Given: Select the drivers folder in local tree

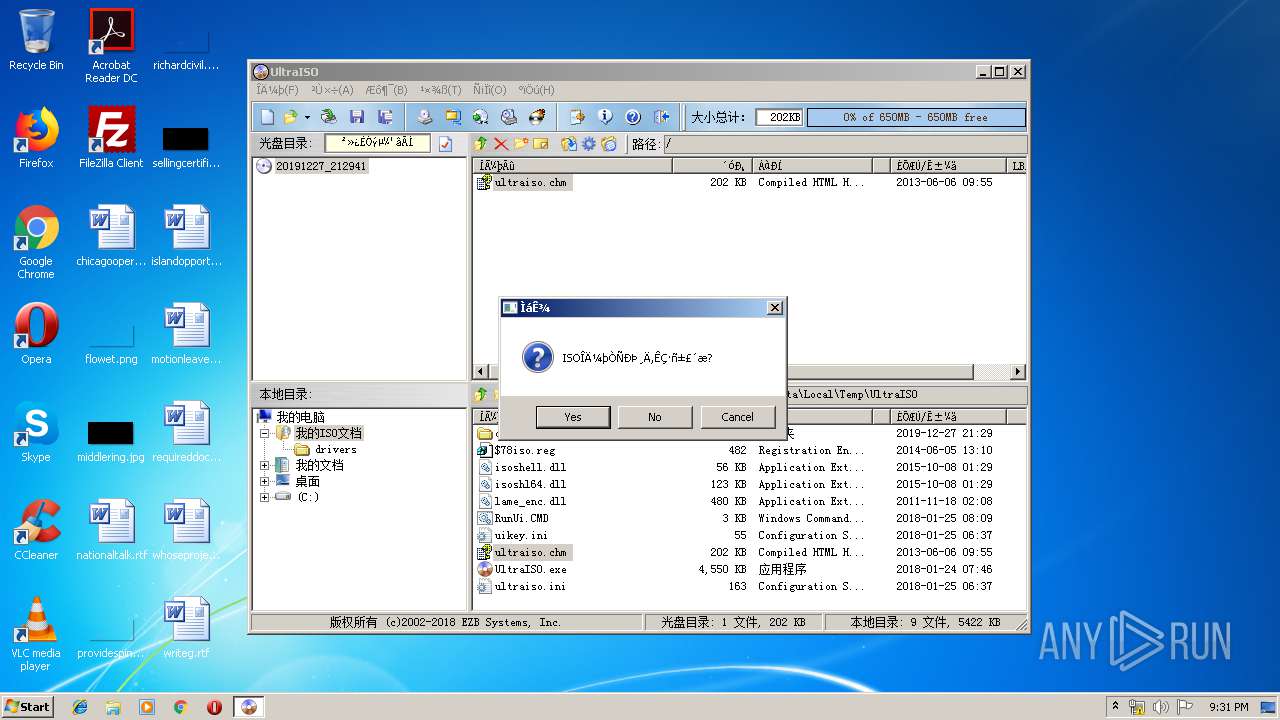Looking at the screenshot, I should 335,449.
